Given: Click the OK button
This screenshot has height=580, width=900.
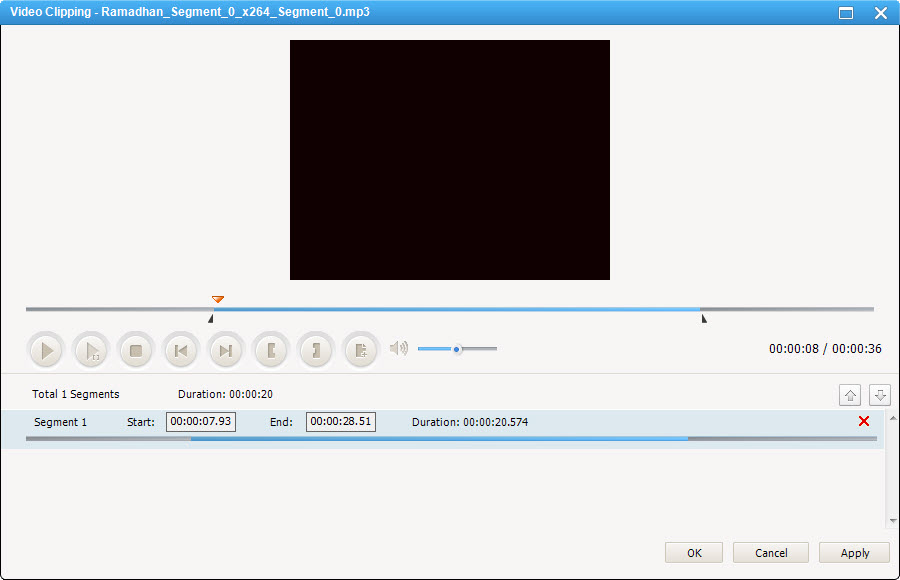Looking at the screenshot, I should coord(694,553).
